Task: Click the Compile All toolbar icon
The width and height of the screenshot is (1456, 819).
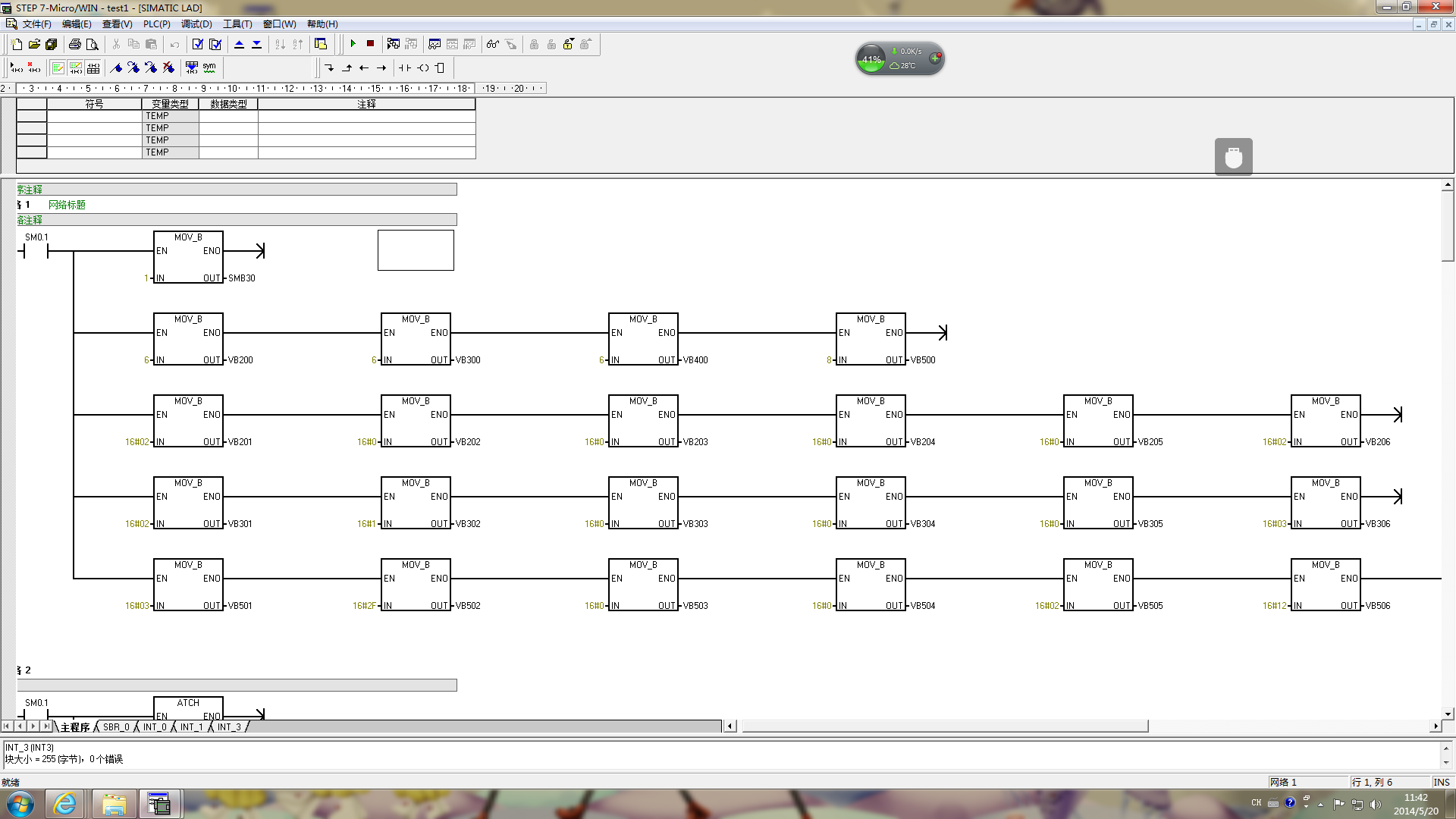Action: [215, 44]
